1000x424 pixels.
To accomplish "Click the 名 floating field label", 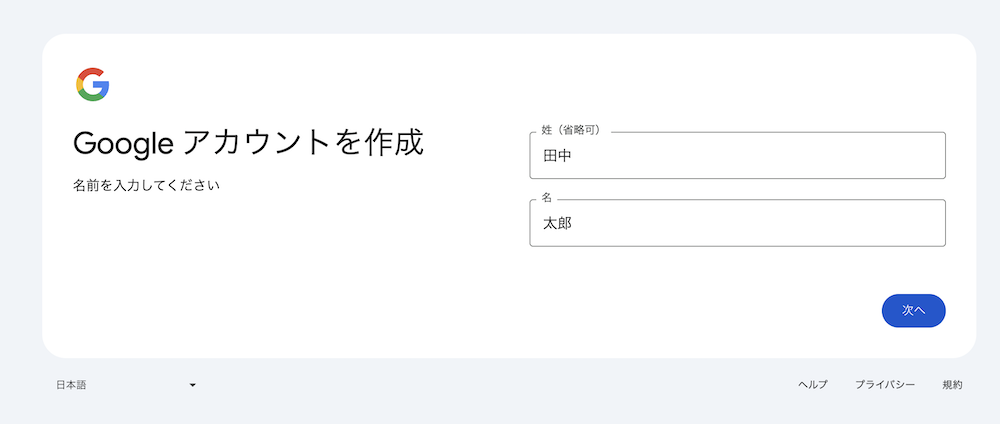I will pos(547,198).
